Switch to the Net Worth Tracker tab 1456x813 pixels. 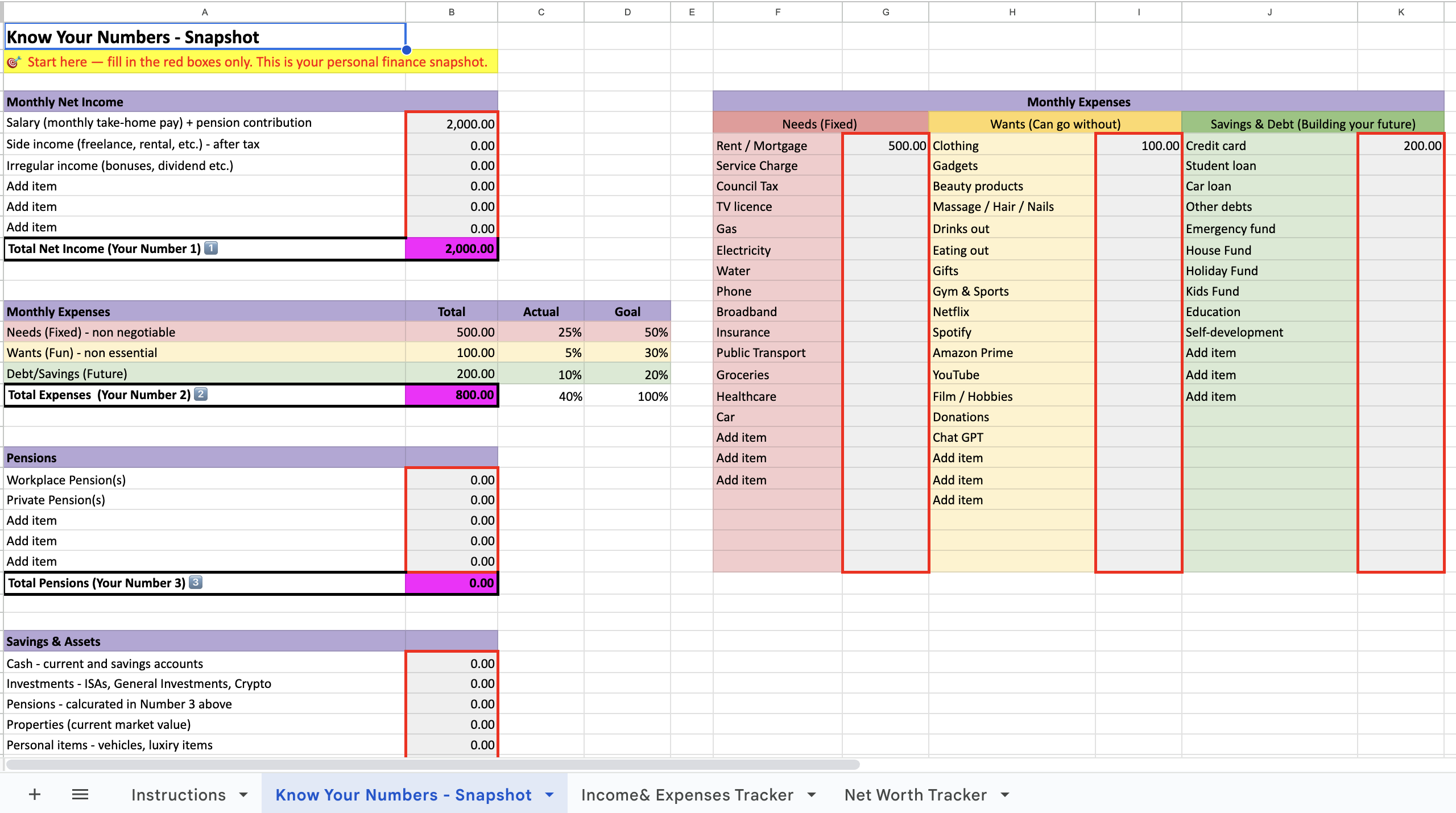point(915,794)
